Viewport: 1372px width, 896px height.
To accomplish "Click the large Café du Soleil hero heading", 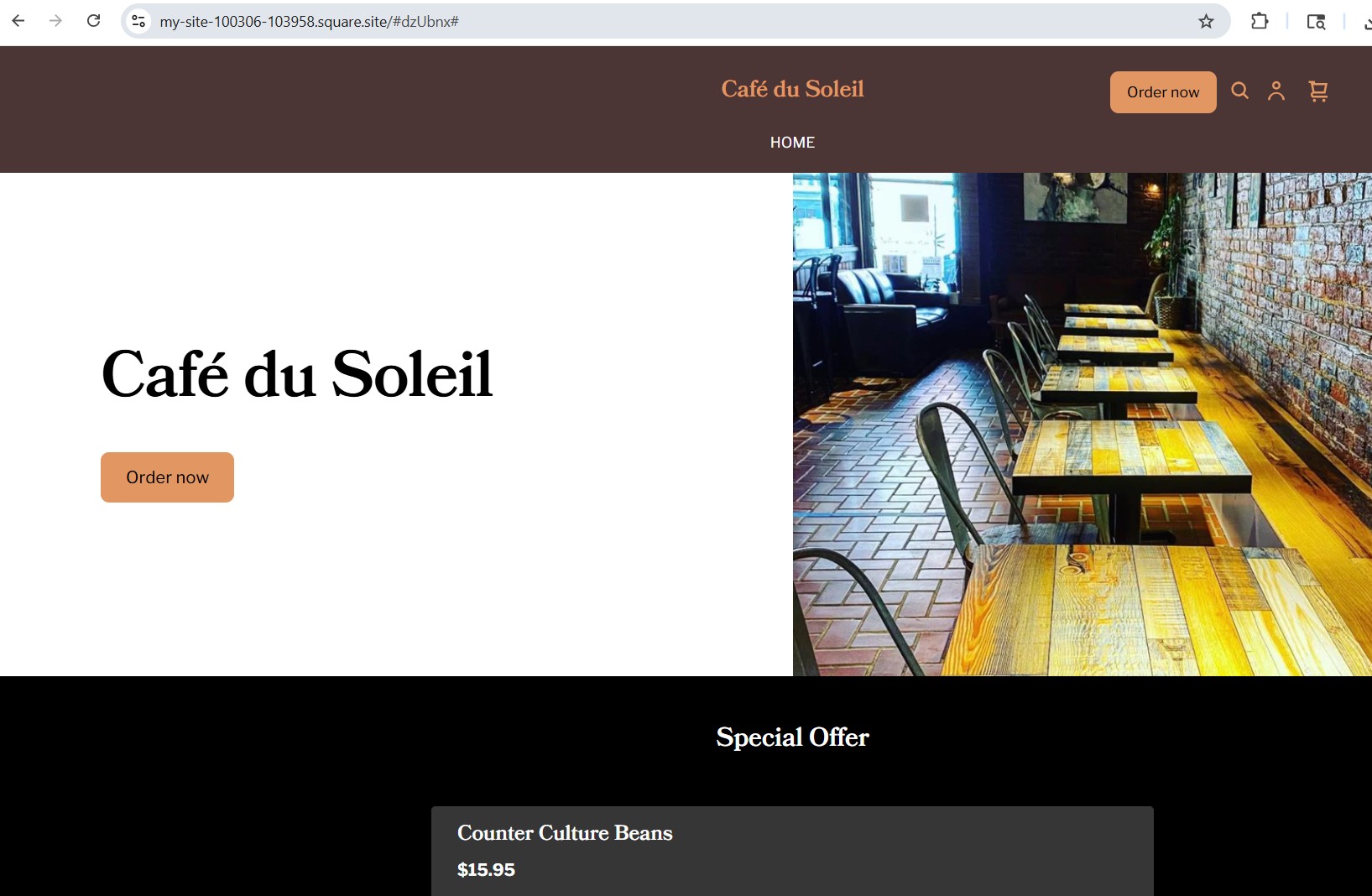I will (x=297, y=374).
